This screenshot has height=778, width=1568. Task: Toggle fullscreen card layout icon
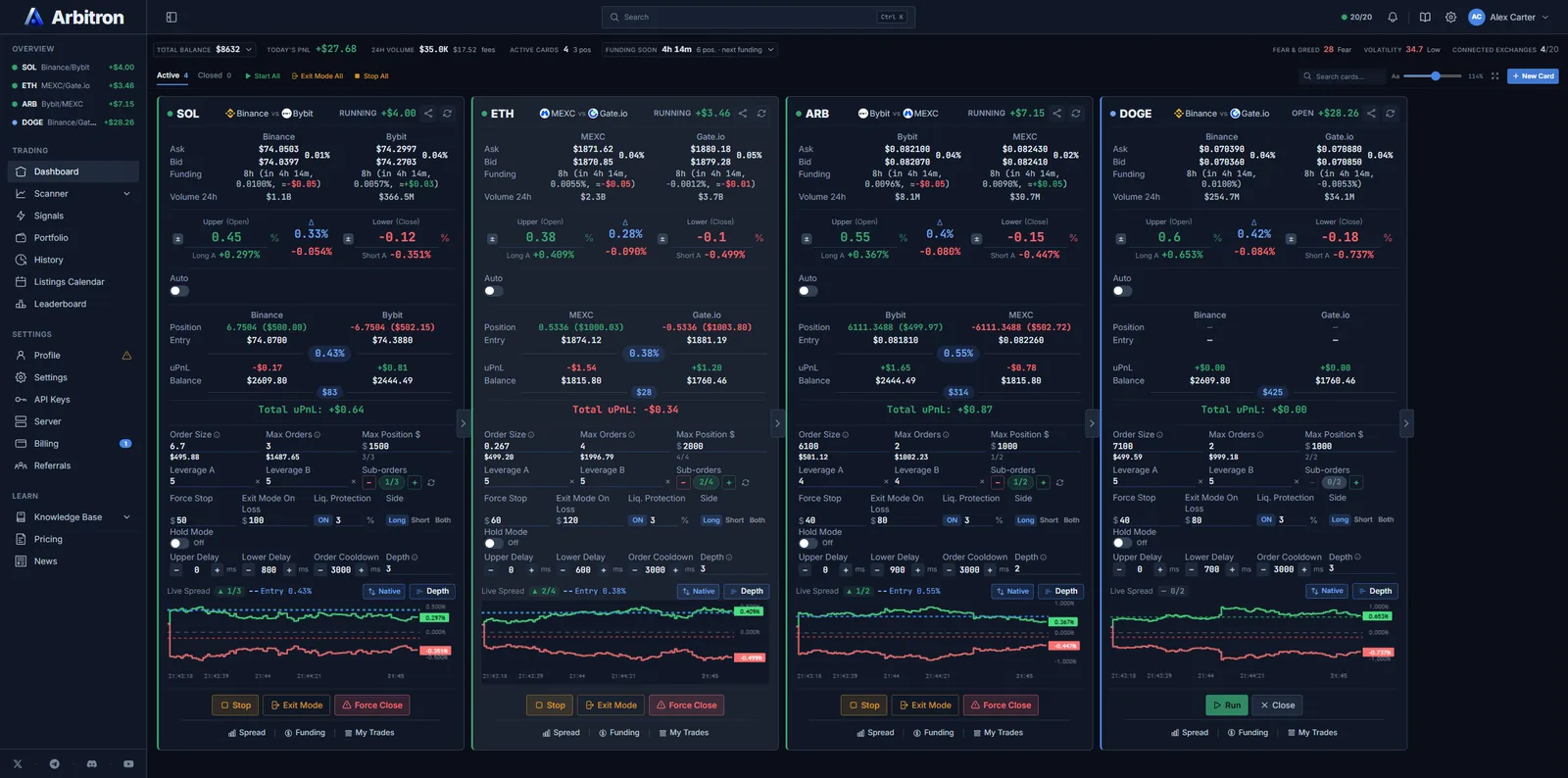tap(1494, 75)
